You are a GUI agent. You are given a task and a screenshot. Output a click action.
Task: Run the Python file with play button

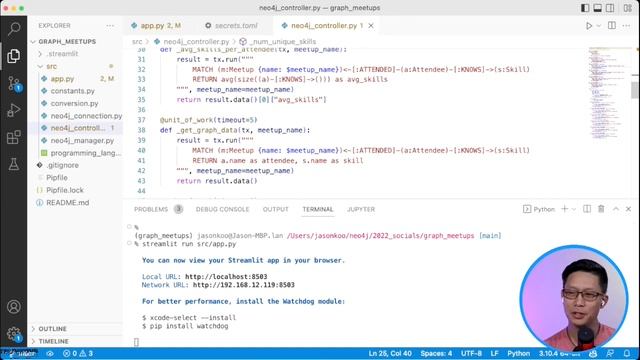pos(589,26)
